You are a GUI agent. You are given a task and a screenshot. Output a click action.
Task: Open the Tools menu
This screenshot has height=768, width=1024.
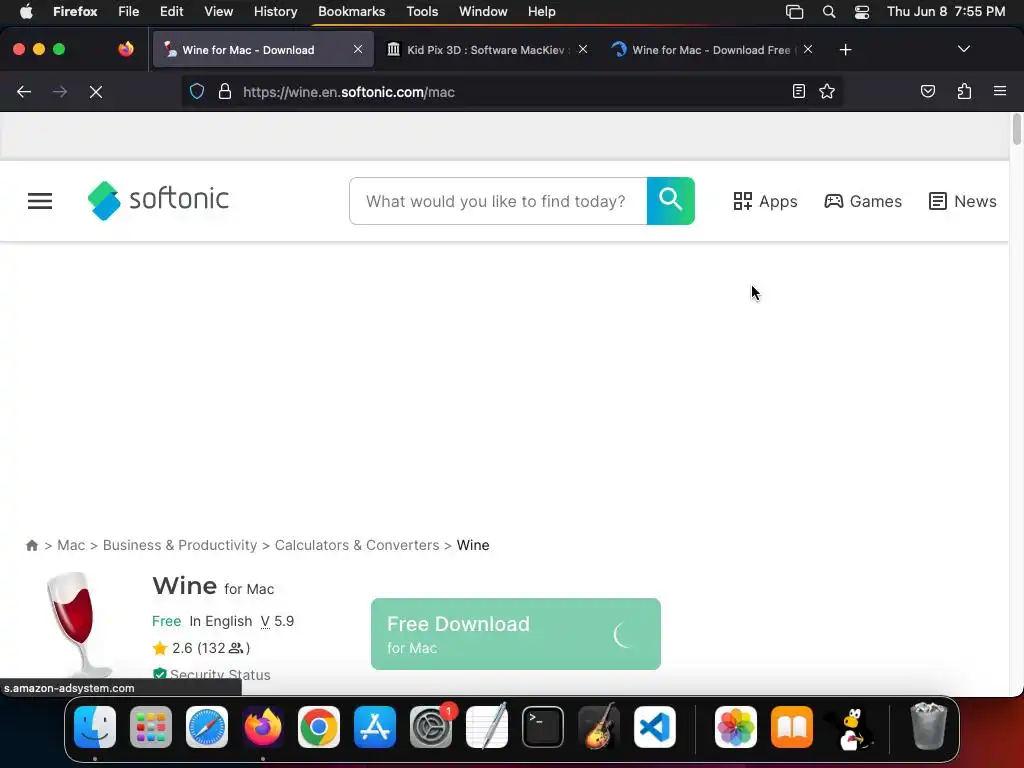tap(422, 12)
